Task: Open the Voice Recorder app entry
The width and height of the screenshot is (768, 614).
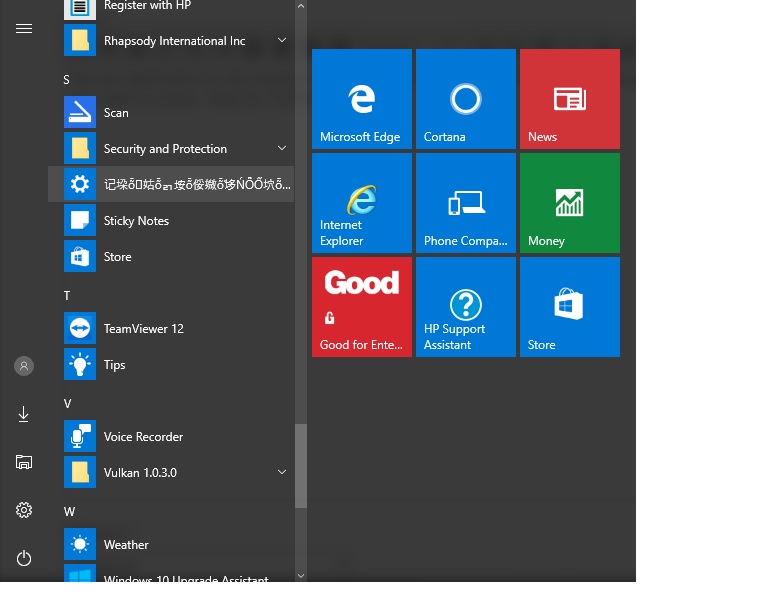Action: 171,436
